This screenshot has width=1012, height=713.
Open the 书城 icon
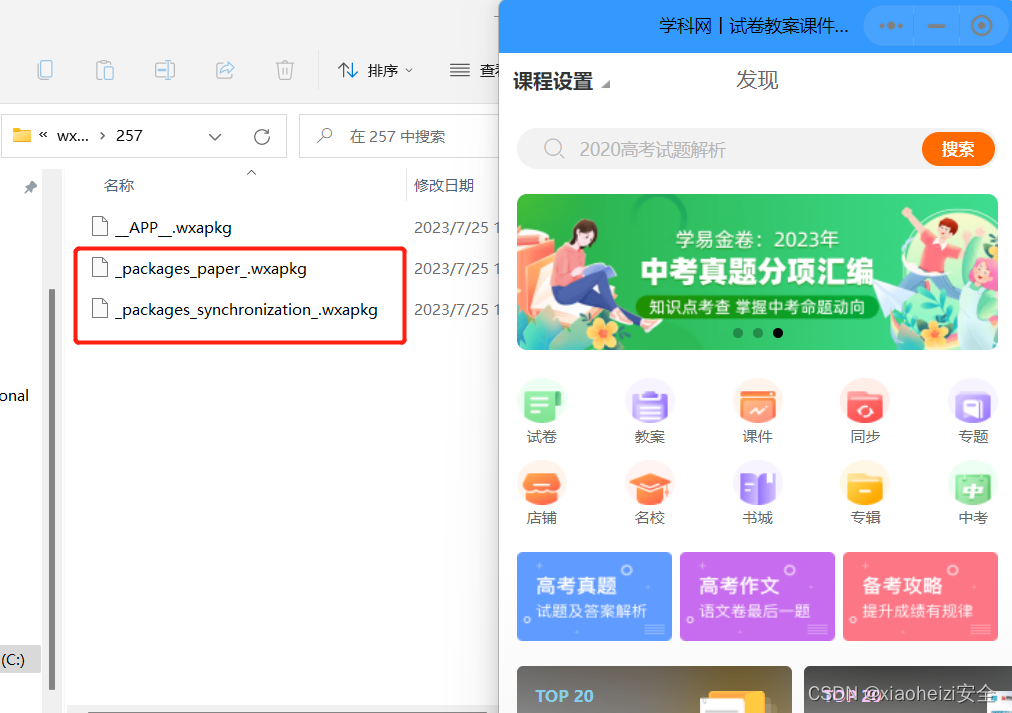point(758,494)
